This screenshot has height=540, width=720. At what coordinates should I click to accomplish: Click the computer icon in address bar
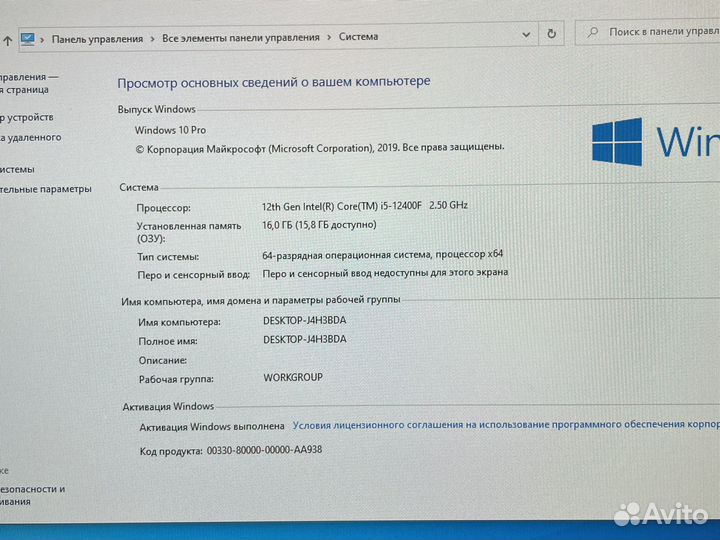point(28,39)
